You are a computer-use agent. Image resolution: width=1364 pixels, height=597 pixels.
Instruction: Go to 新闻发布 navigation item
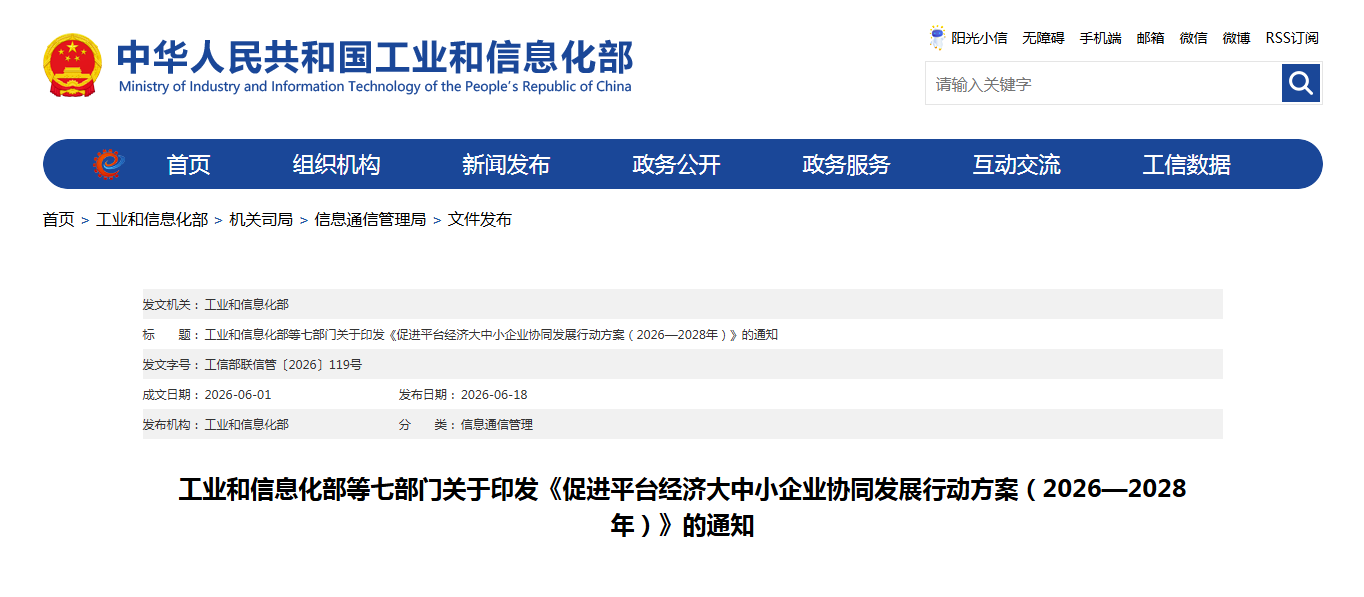506,165
